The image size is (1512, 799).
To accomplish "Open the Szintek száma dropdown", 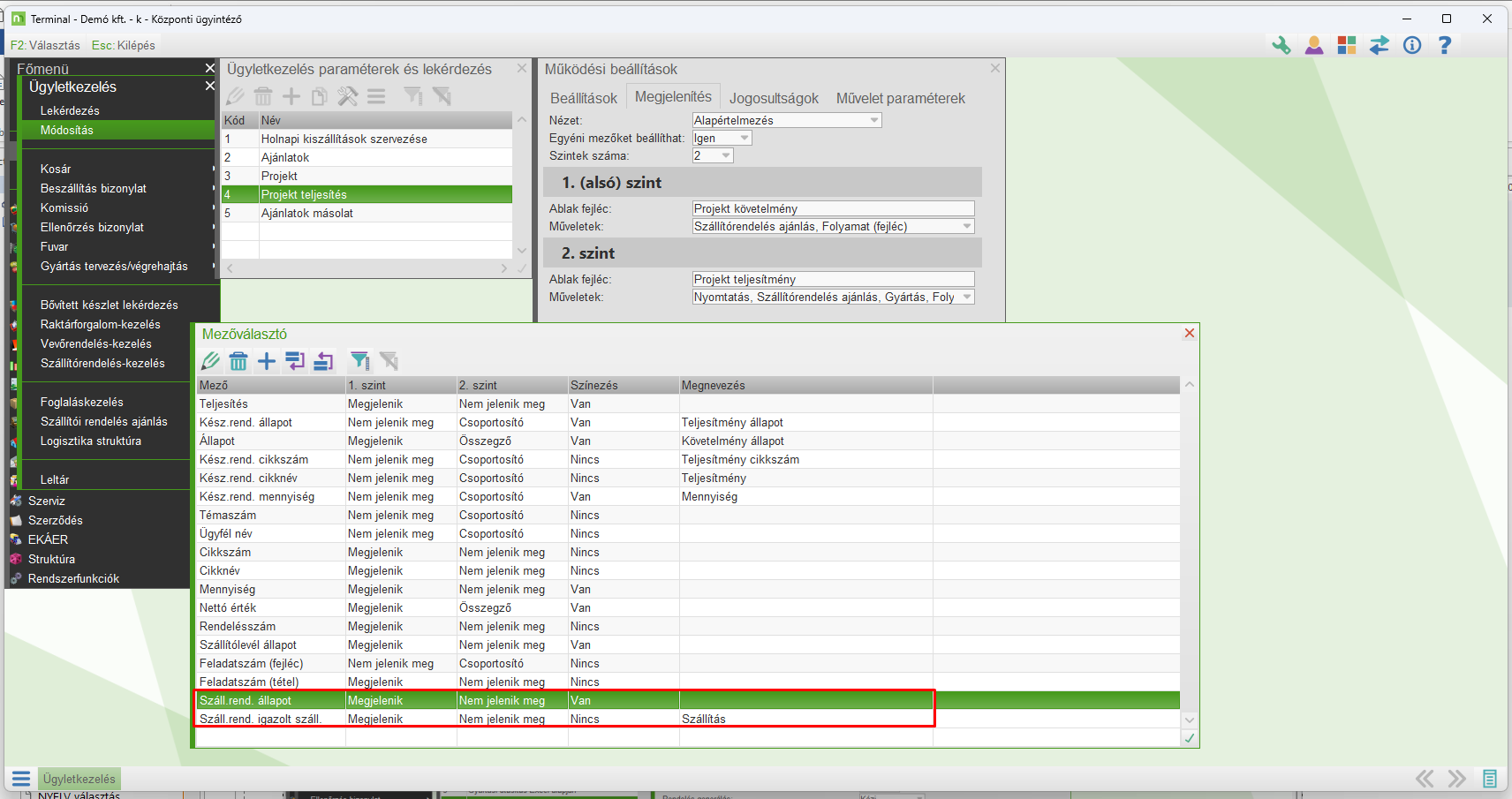I will click(726, 155).
